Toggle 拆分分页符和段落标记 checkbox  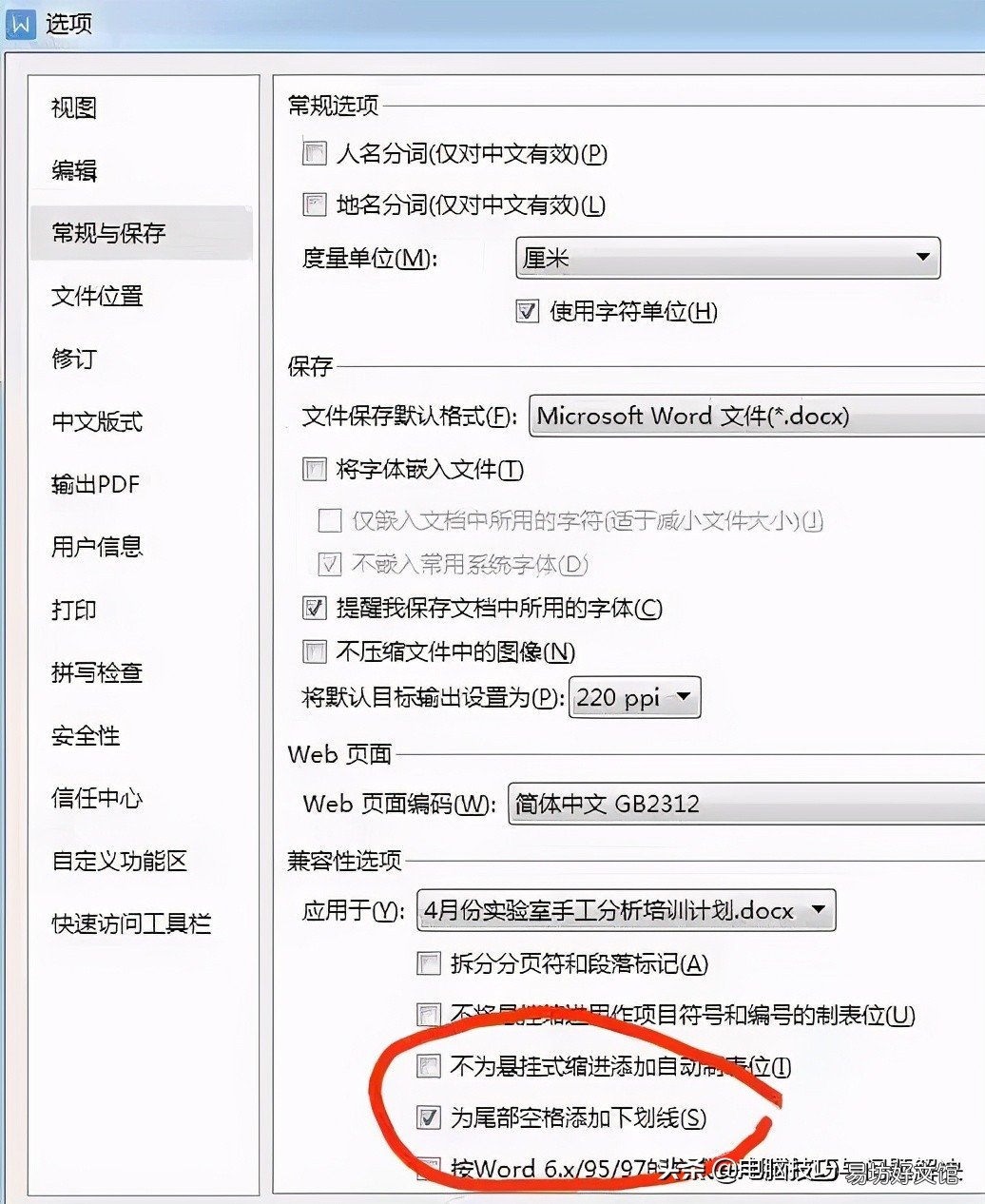click(x=430, y=963)
